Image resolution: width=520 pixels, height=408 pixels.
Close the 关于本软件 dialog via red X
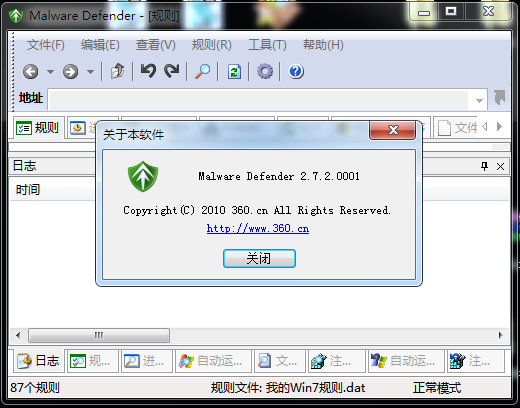(393, 130)
